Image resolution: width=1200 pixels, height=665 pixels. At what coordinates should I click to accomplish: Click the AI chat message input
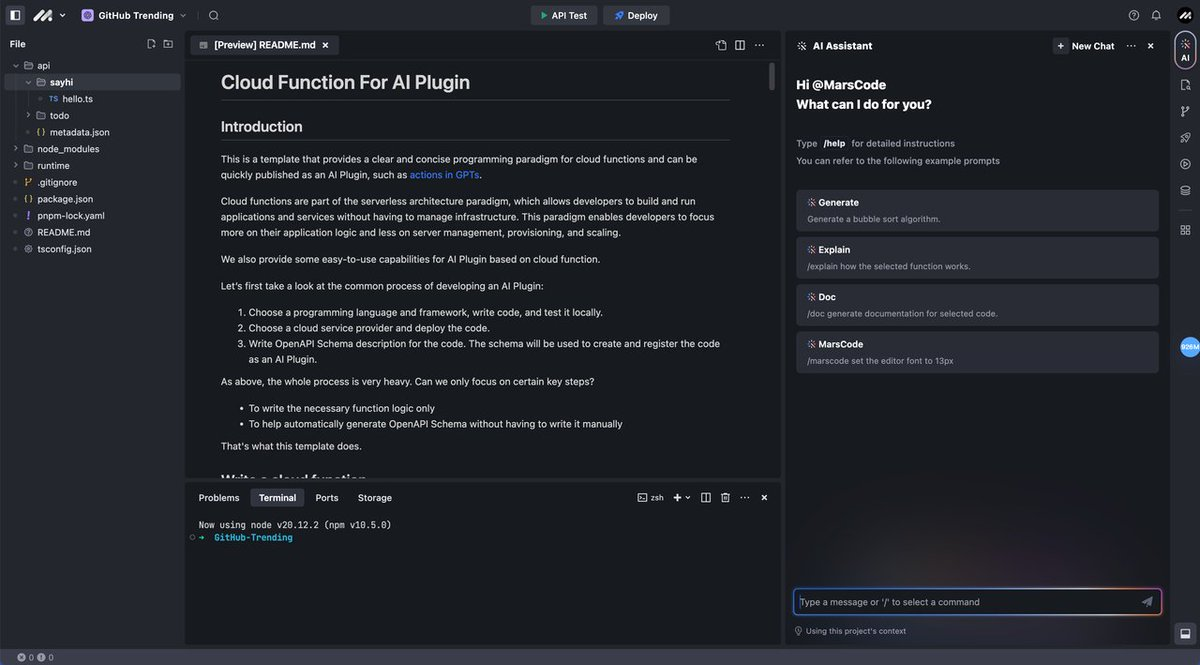pos(968,602)
